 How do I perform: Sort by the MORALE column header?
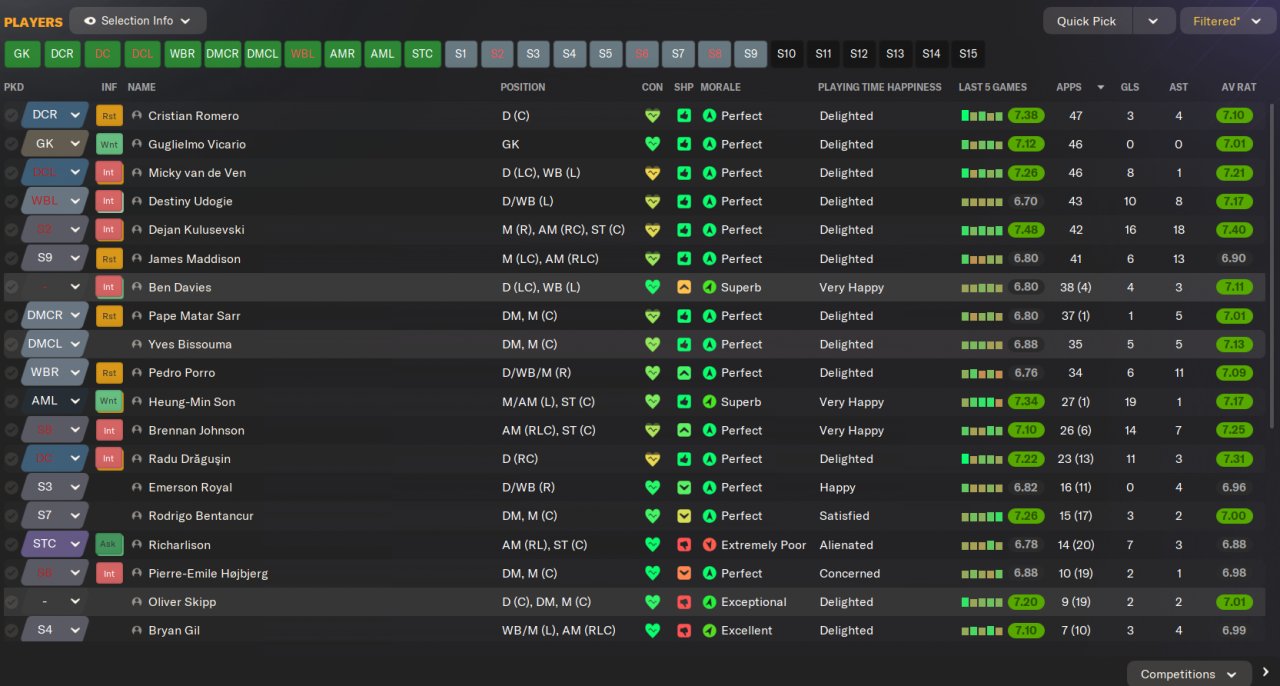(x=721, y=87)
